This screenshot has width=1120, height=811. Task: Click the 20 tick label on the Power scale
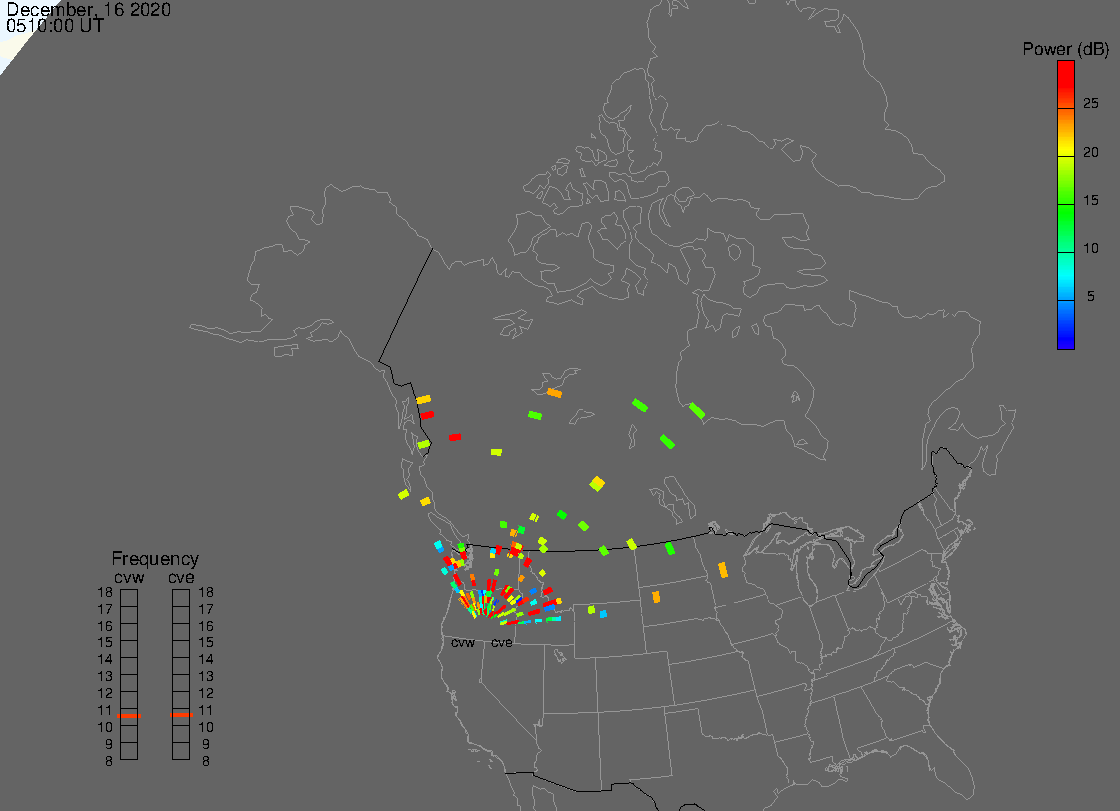click(1091, 151)
